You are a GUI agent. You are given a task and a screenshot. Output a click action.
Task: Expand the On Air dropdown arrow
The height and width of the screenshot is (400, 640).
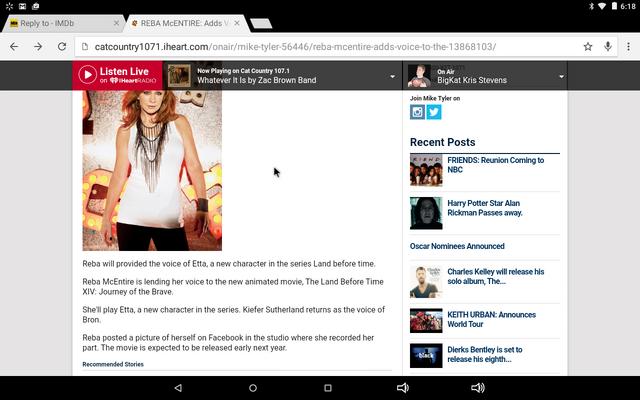coord(561,76)
